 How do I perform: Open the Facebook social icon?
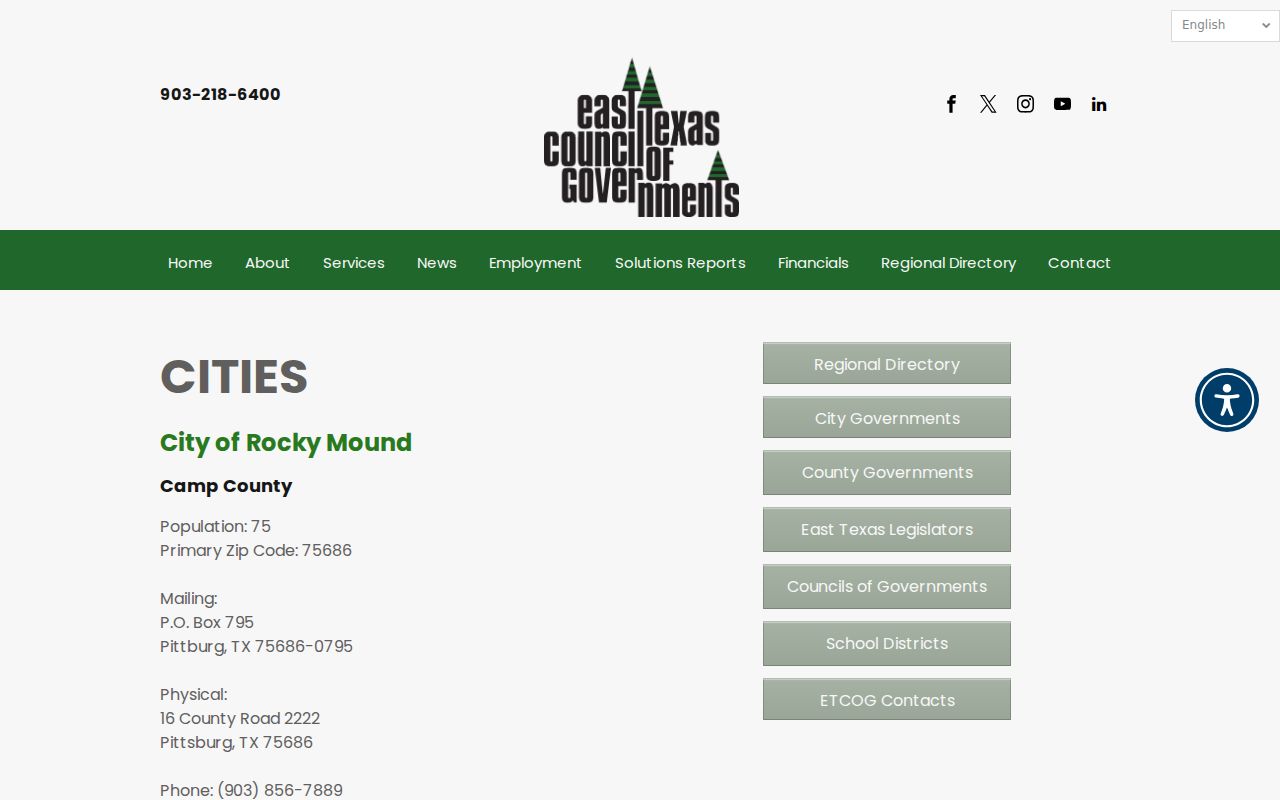coord(951,104)
